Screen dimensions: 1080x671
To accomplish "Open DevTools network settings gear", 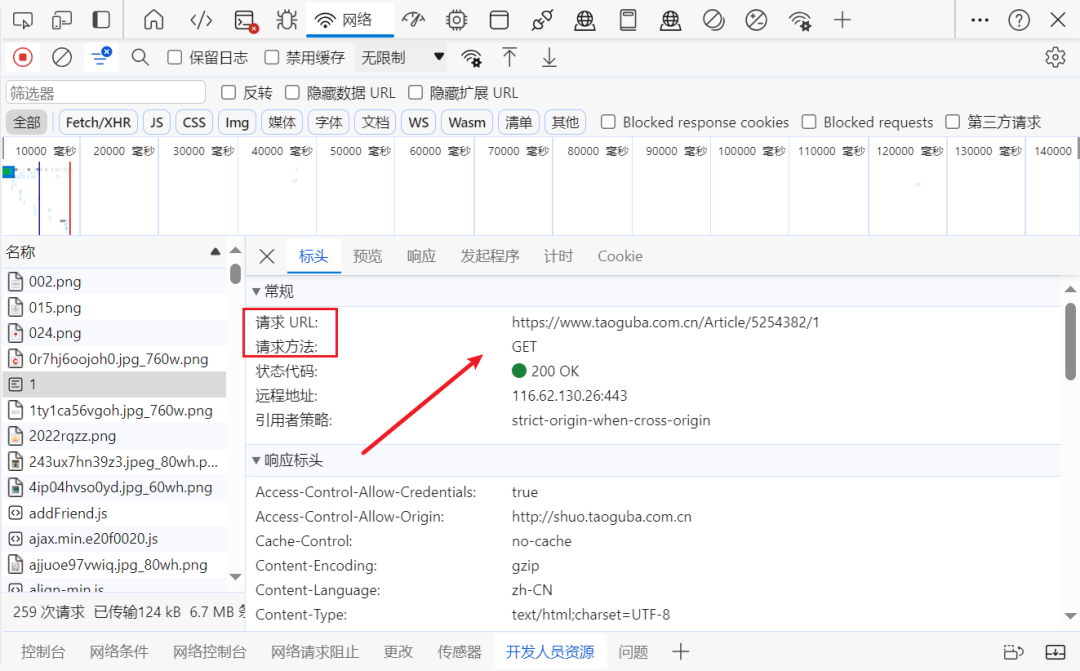I will coord(1055,57).
